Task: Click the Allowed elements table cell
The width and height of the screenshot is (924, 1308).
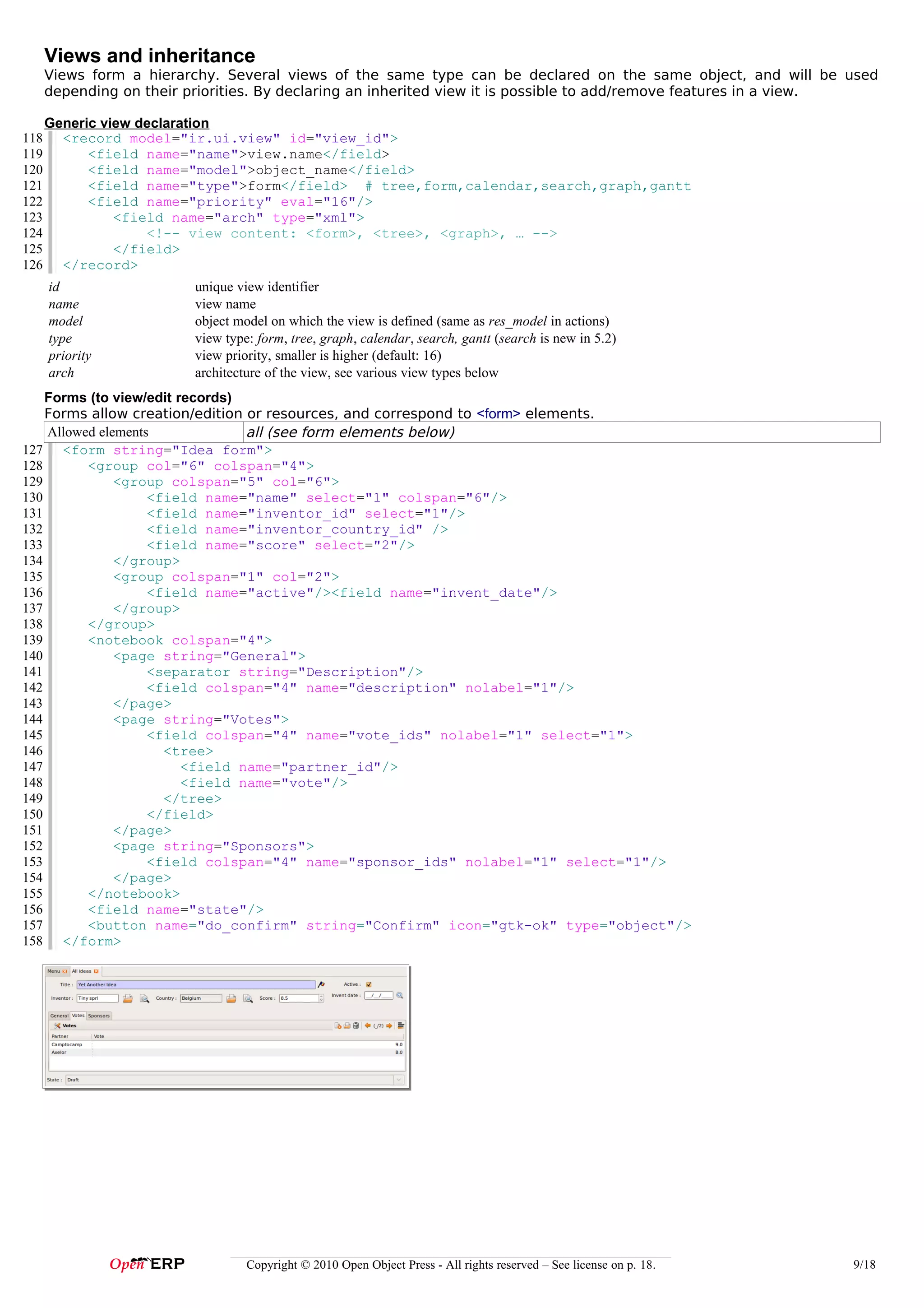Action: tap(143, 432)
